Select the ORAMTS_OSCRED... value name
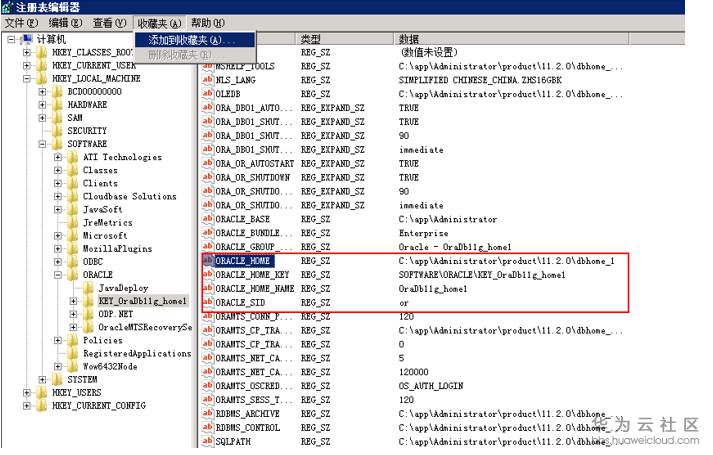The image size is (713, 455). pos(254,386)
